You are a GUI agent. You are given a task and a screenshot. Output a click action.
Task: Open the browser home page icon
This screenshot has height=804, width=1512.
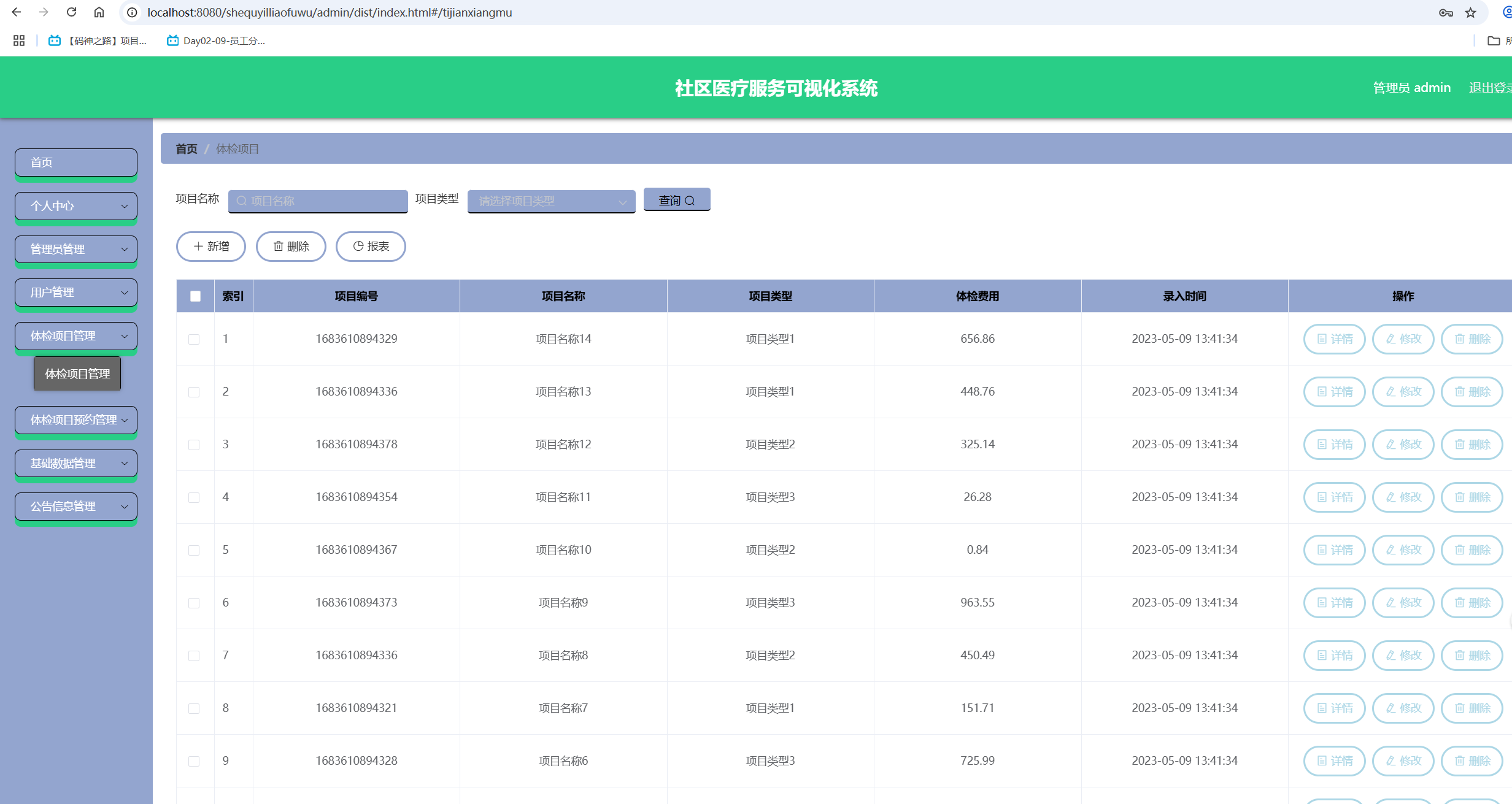point(99,12)
